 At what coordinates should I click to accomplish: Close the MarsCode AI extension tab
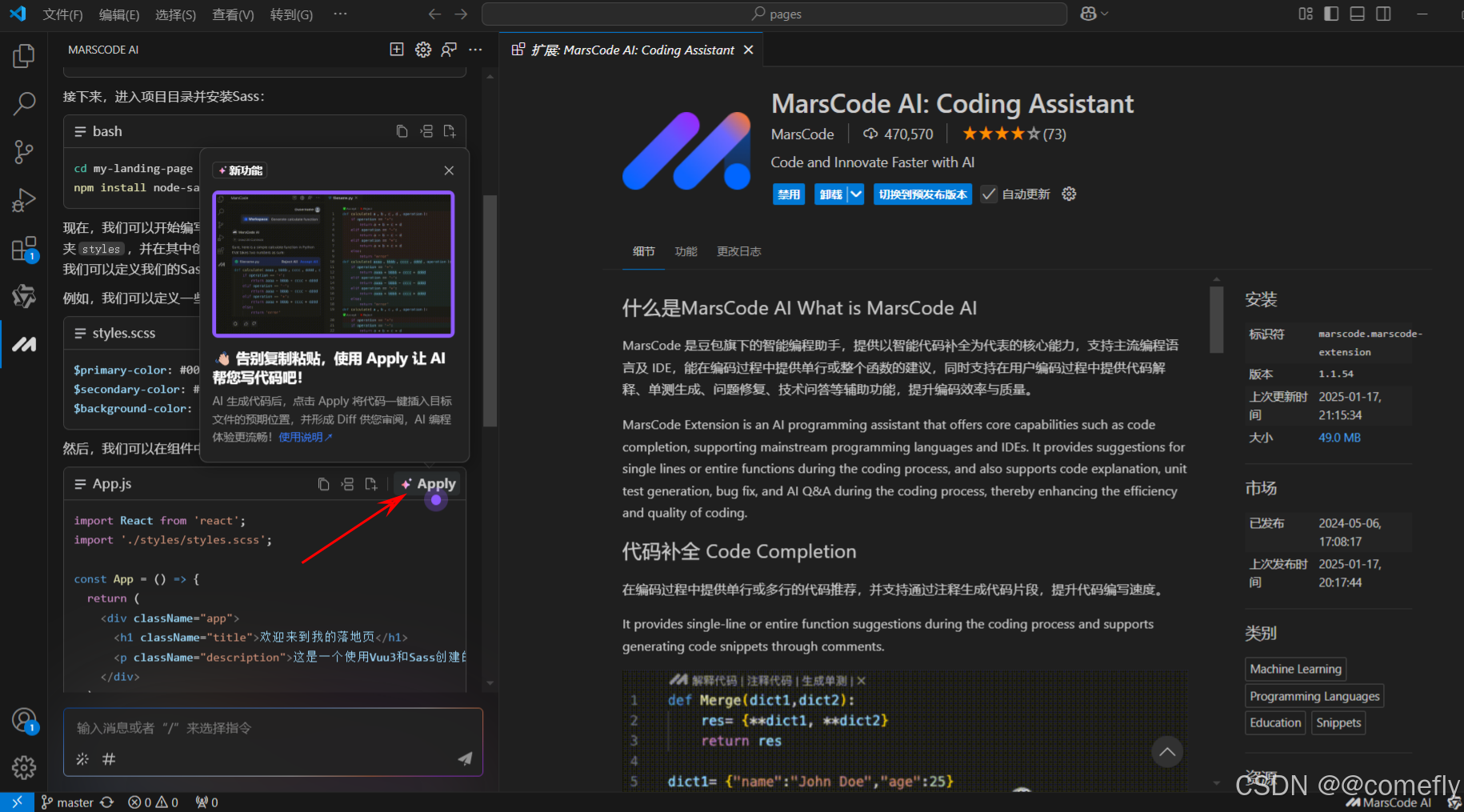748,50
